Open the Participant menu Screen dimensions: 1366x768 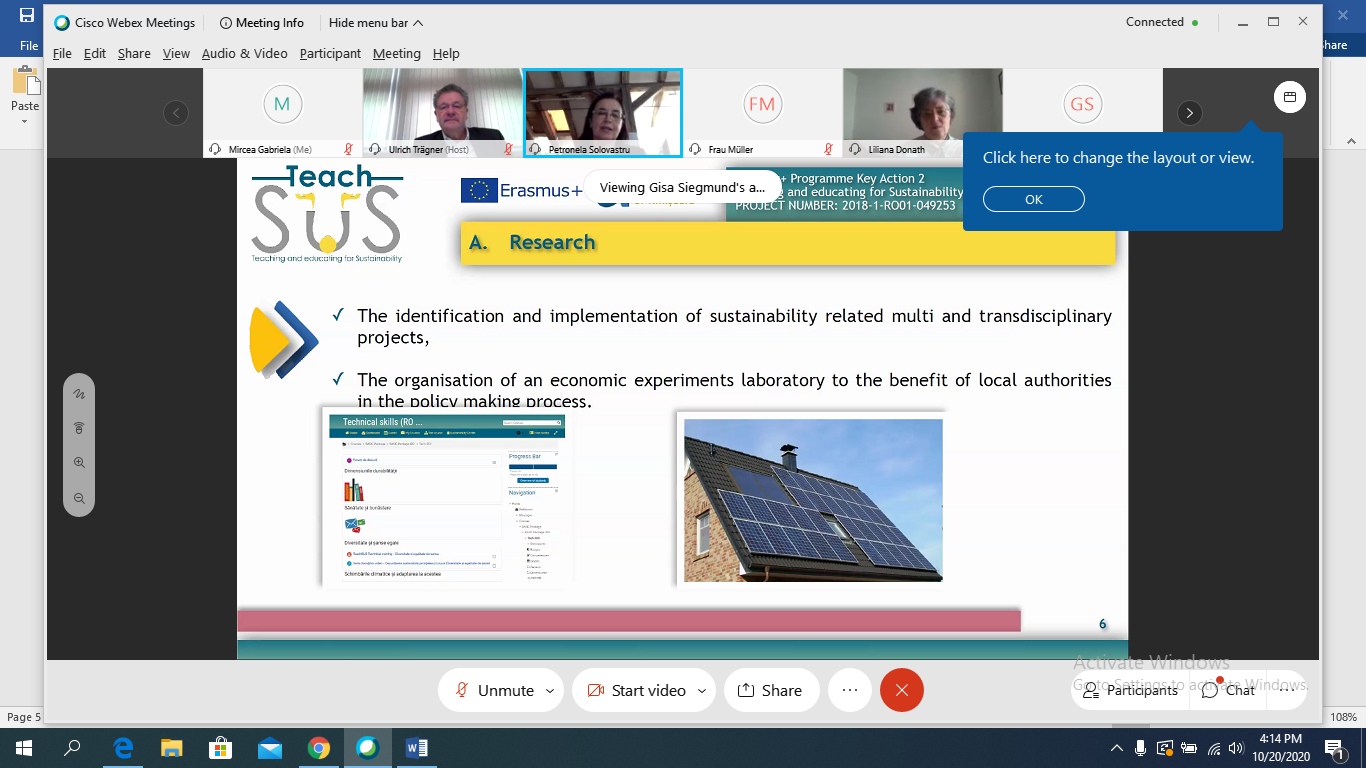(330, 54)
